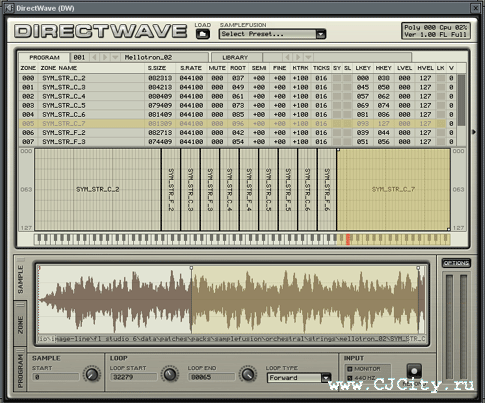The height and width of the screenshot is (403, 485).
Task: Click the library next arrow
Action: (298, 57)
